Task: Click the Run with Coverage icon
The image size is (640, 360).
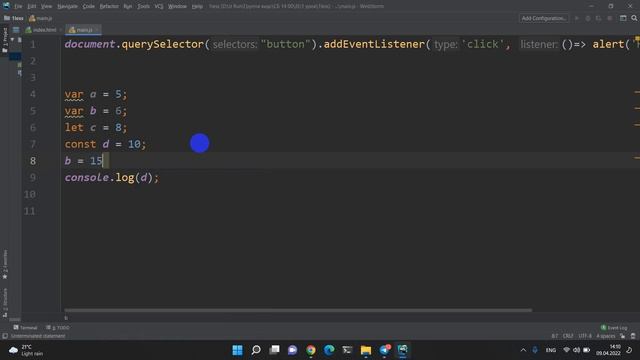Action: pyautogui.click(x=598, y=18)
